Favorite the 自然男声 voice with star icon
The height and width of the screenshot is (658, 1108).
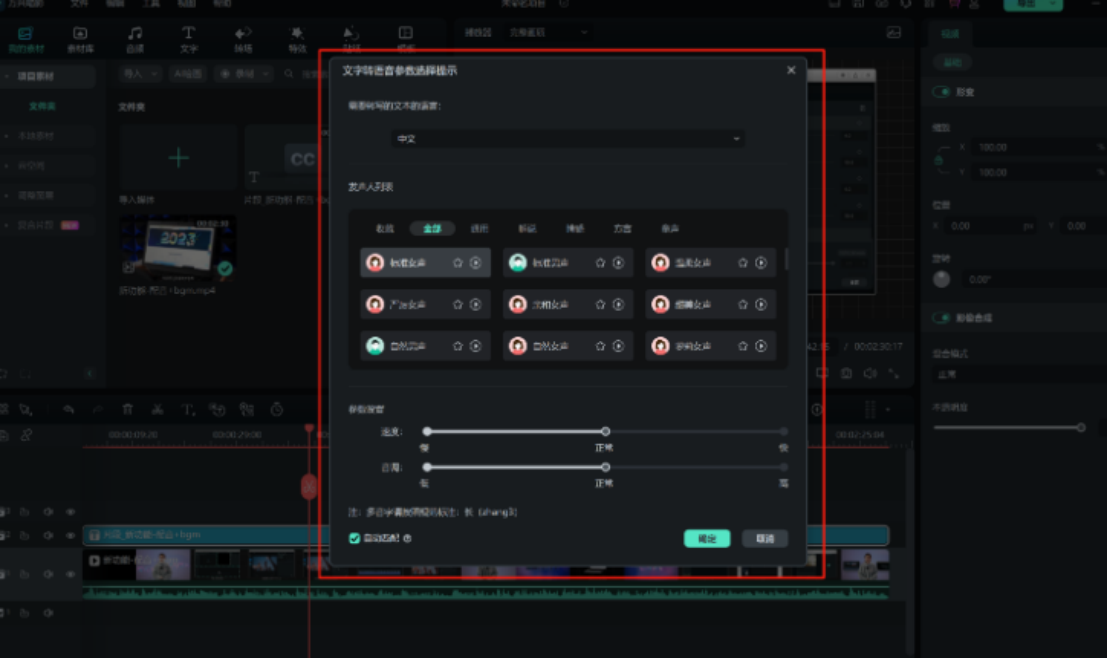[x=458, y=346]
